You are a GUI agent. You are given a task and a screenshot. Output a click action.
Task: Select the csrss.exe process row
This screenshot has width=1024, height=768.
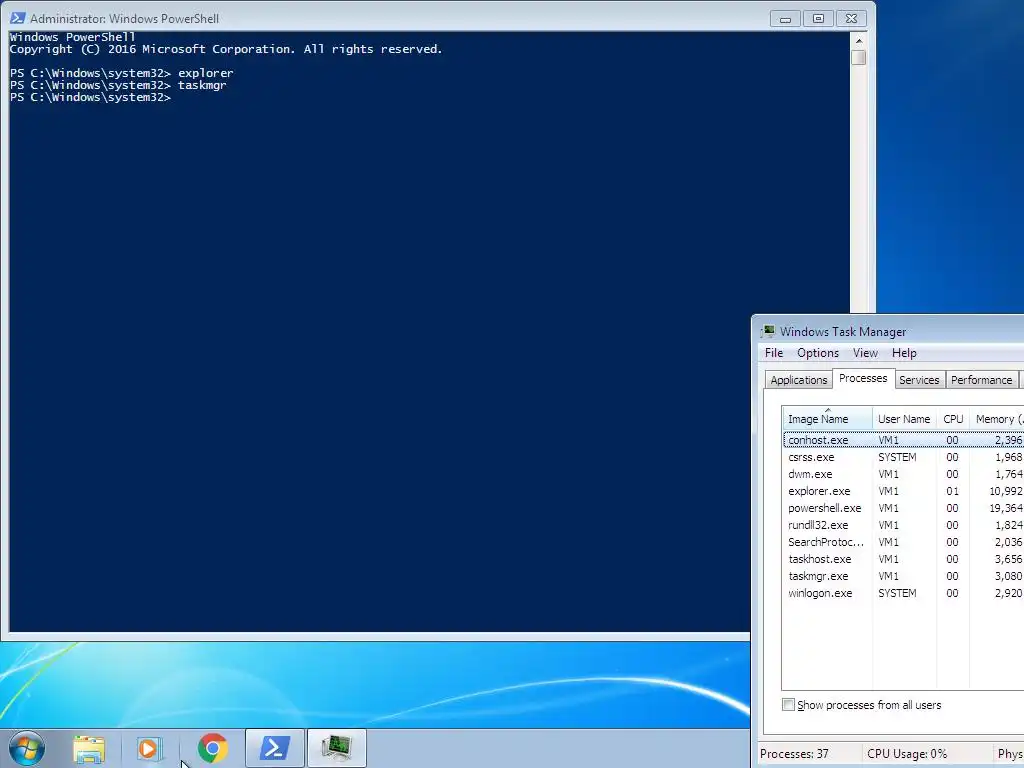[903, 457]
